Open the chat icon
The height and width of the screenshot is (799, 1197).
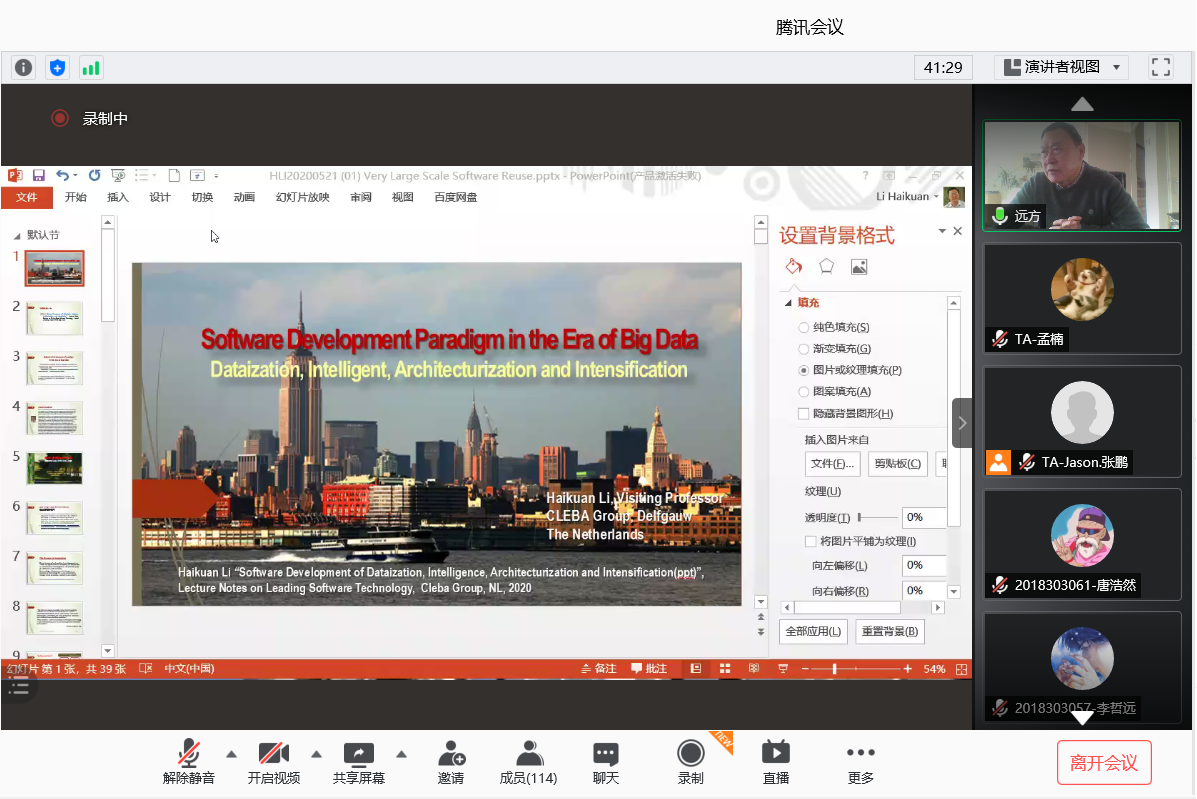(x=605, y=753)
